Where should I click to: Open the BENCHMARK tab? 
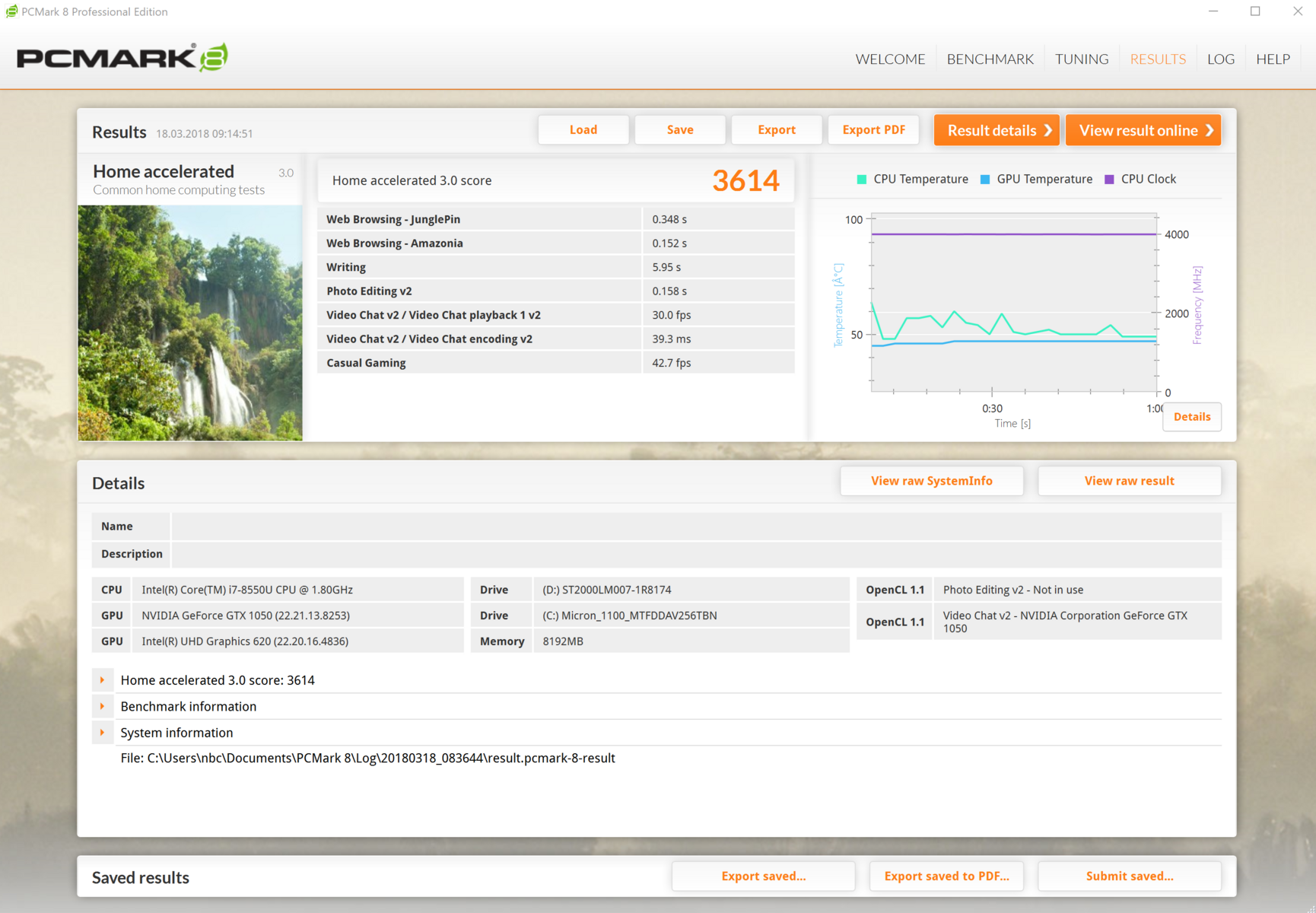[990, 59]
